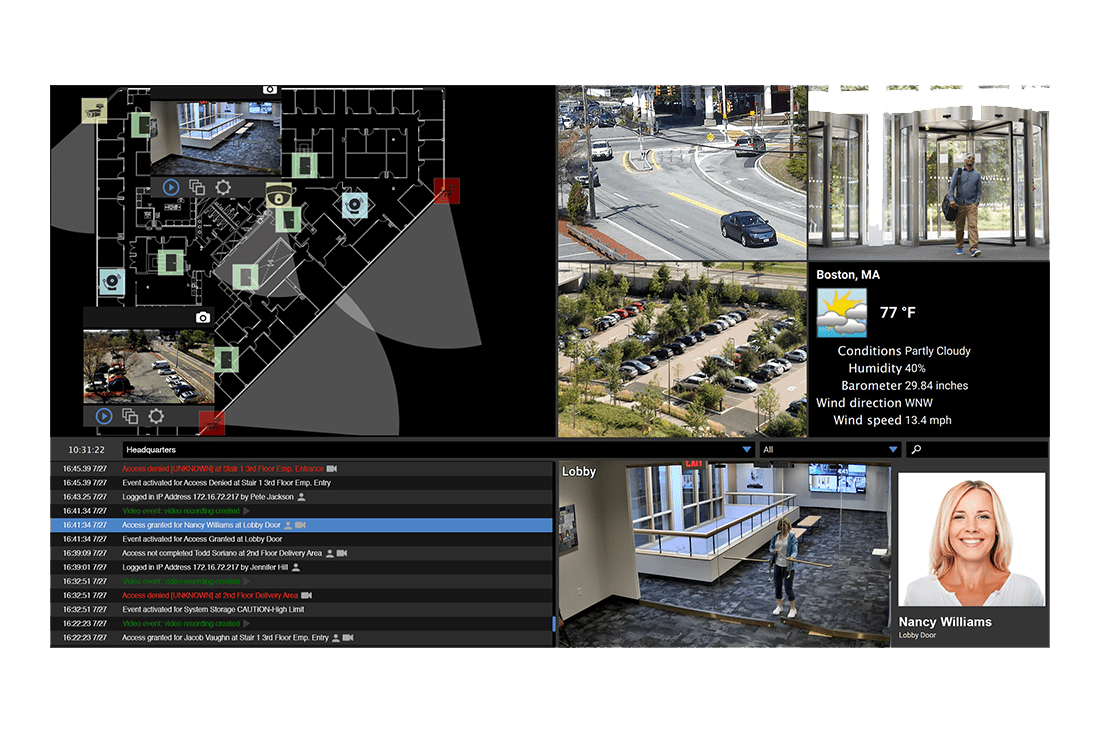Image resolution: width=1100 pixels, height=734 pixels.
Task: Click Nancy Williams profile photo
Action: click(x=973, y=541)
